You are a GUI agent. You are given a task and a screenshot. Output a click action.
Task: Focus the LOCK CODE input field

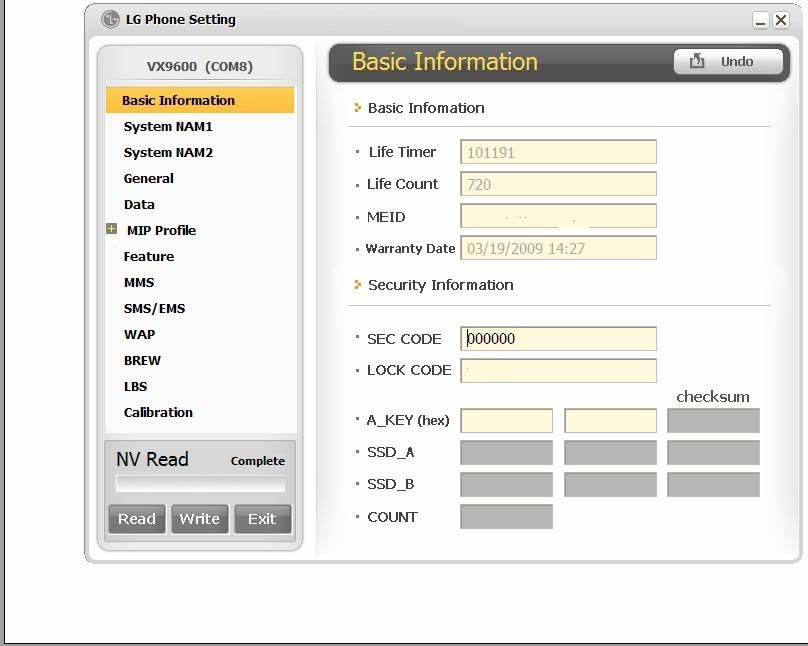[558, 370]
